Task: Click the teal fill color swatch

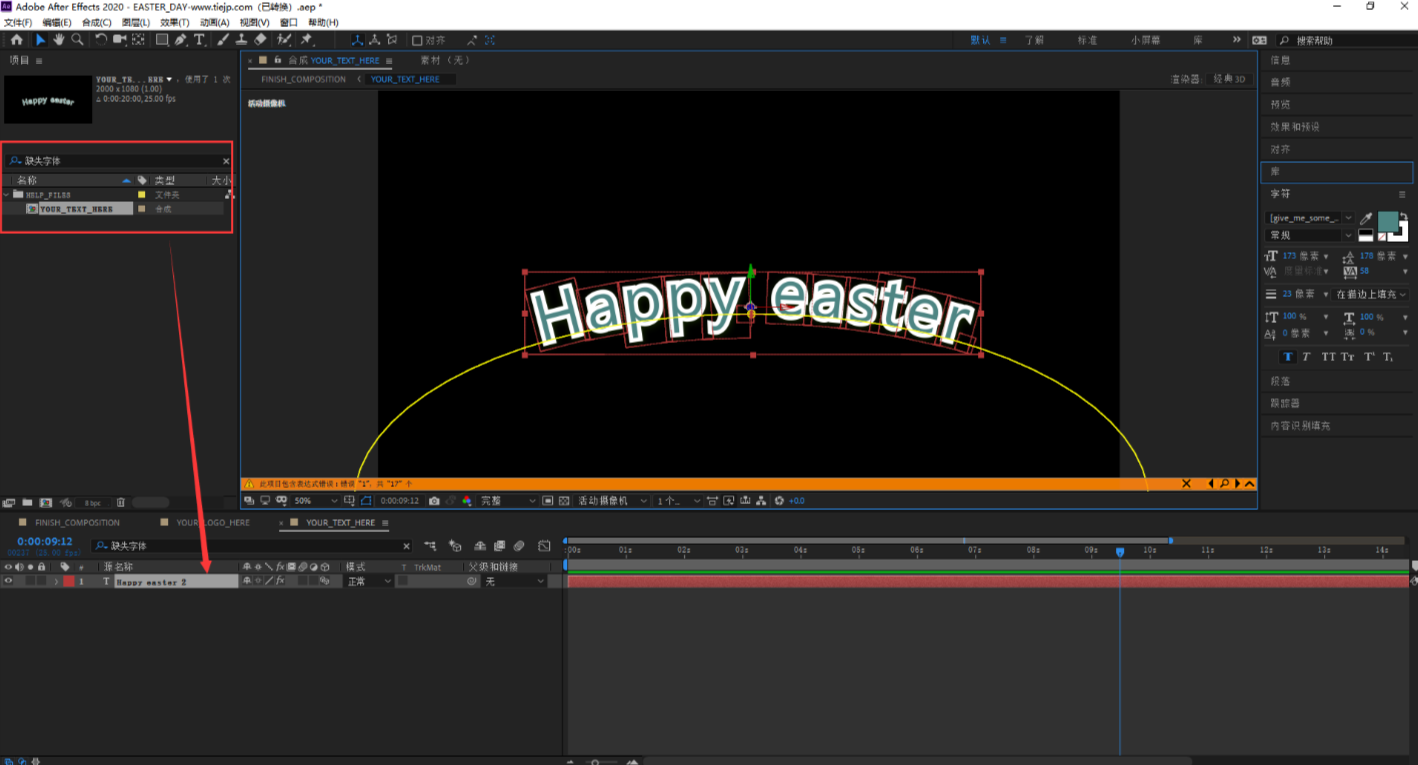Action: click(1388, 222)
